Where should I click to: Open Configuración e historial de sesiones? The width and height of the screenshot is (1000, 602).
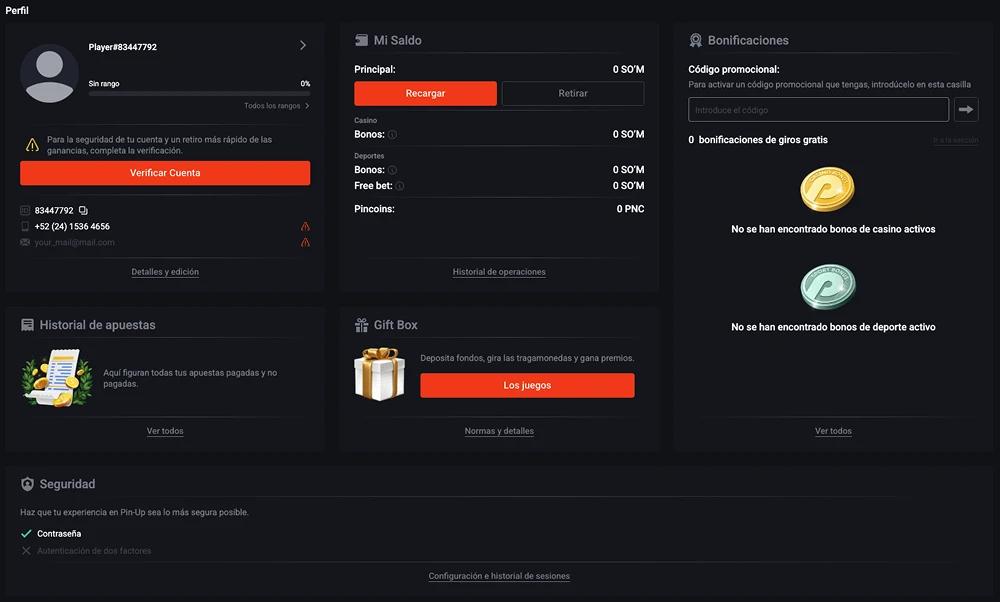tap(499, 576)
